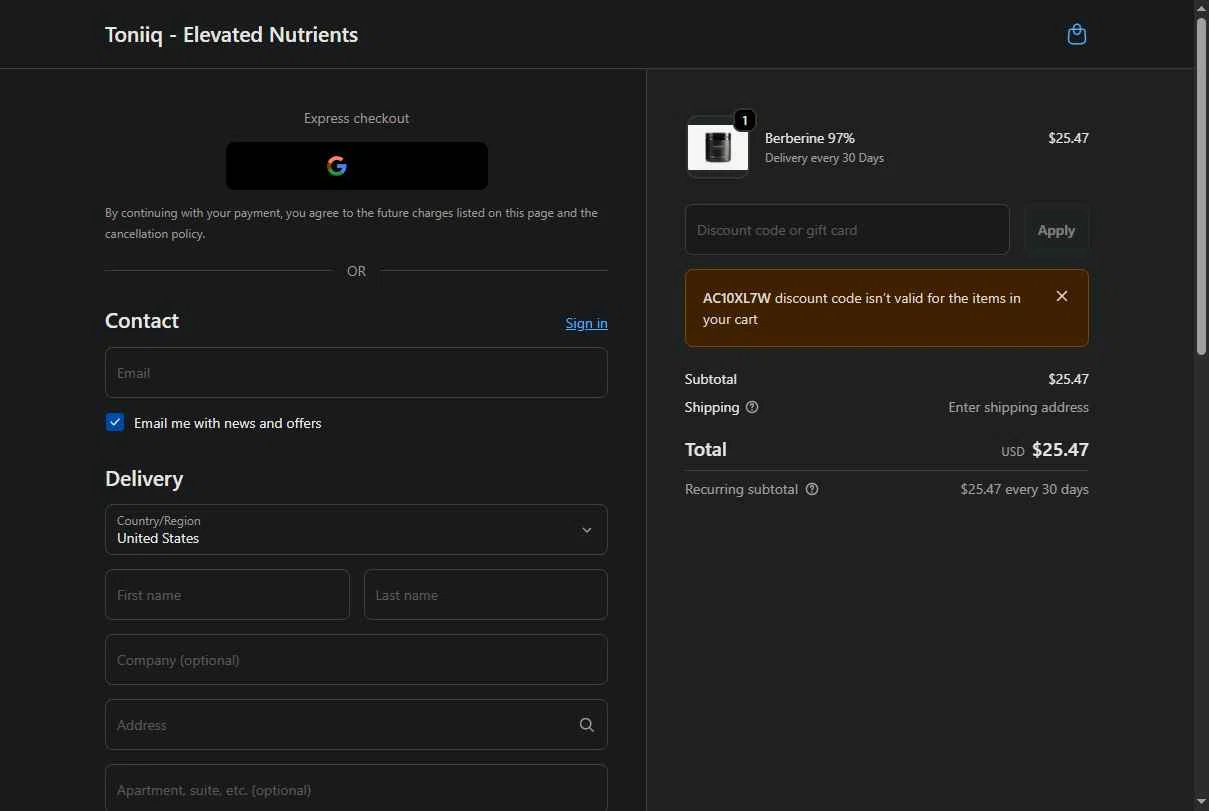Viewport: 1209px width, 811px height.
Task: Open the Country/Region dropdown
Action: click(356, 530)
